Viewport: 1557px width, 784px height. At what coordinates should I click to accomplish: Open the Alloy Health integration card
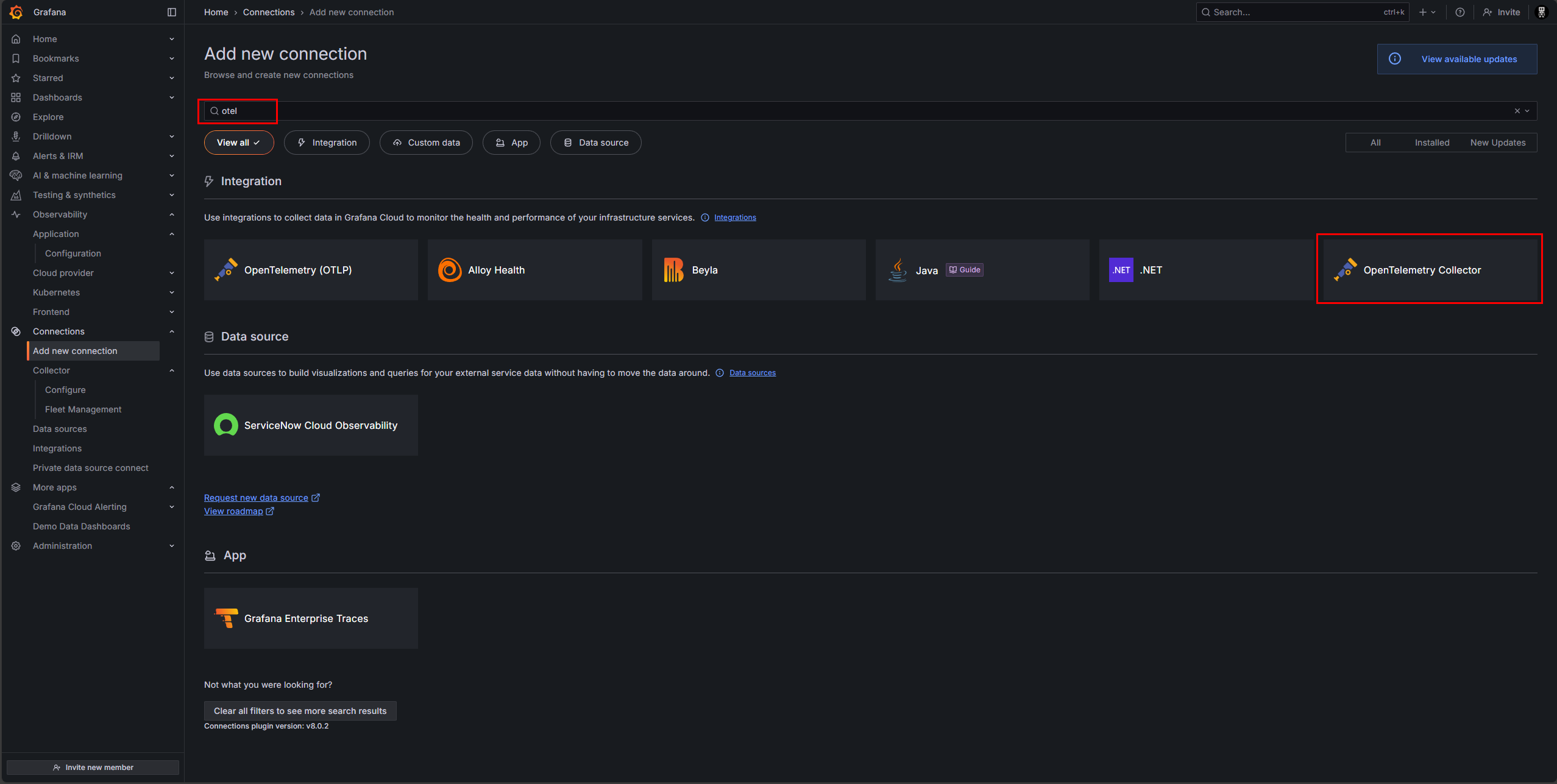click(x=534, y=270)
